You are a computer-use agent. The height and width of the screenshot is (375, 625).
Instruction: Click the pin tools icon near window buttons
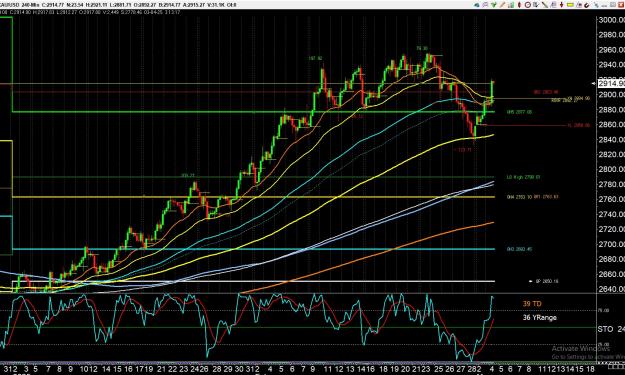click(596, 5)
